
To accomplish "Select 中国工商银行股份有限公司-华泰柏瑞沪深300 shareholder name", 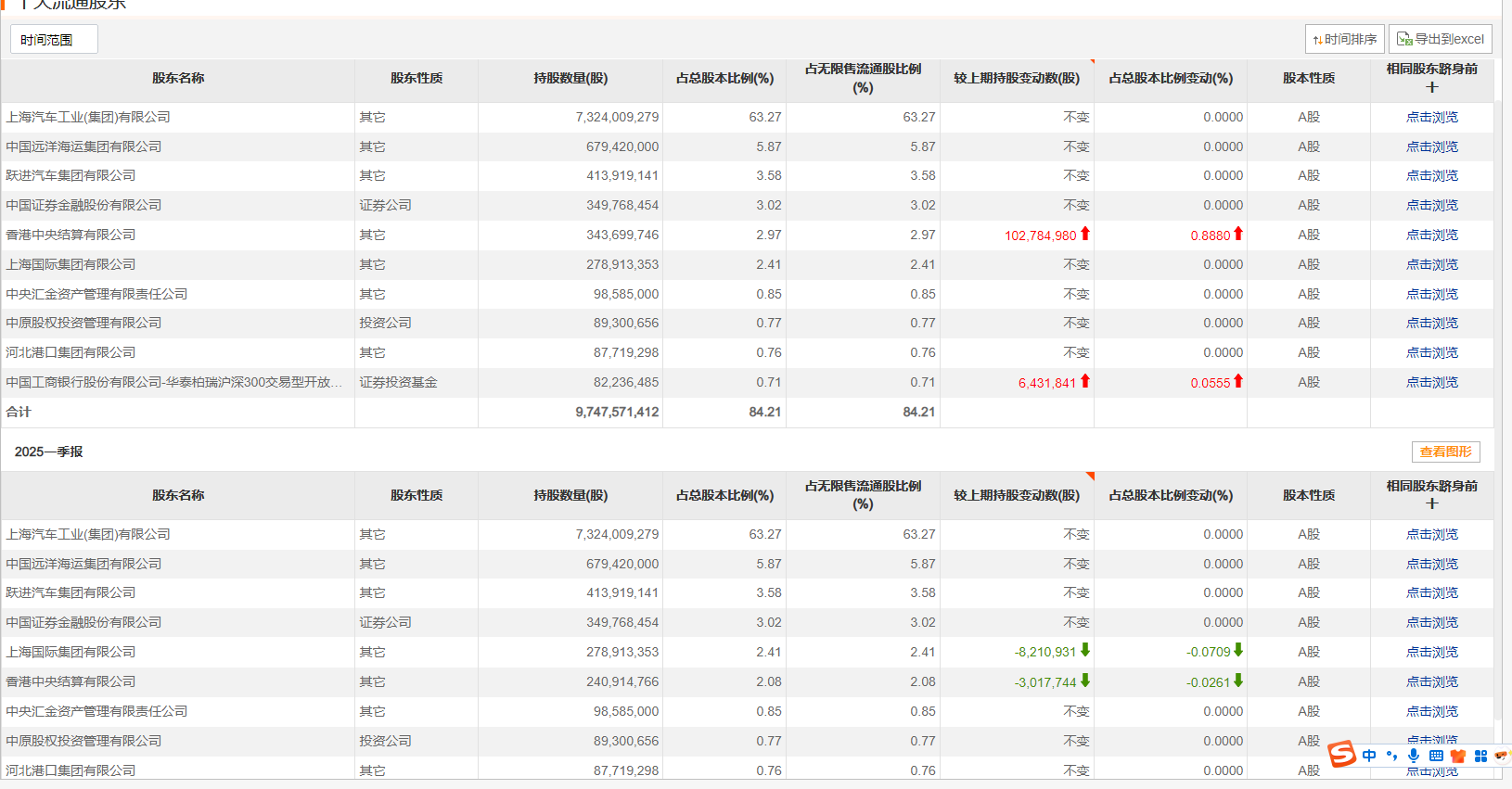I will (x=174, y=382).
